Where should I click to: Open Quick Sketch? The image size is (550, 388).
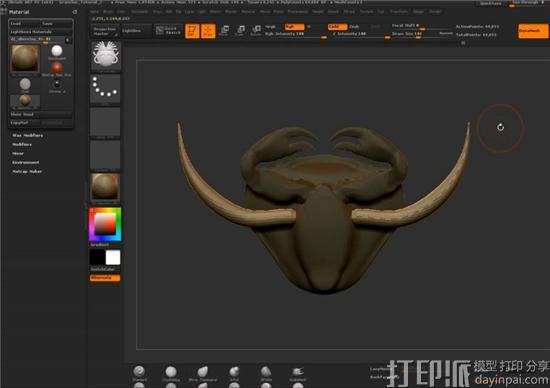click(168, 31)
